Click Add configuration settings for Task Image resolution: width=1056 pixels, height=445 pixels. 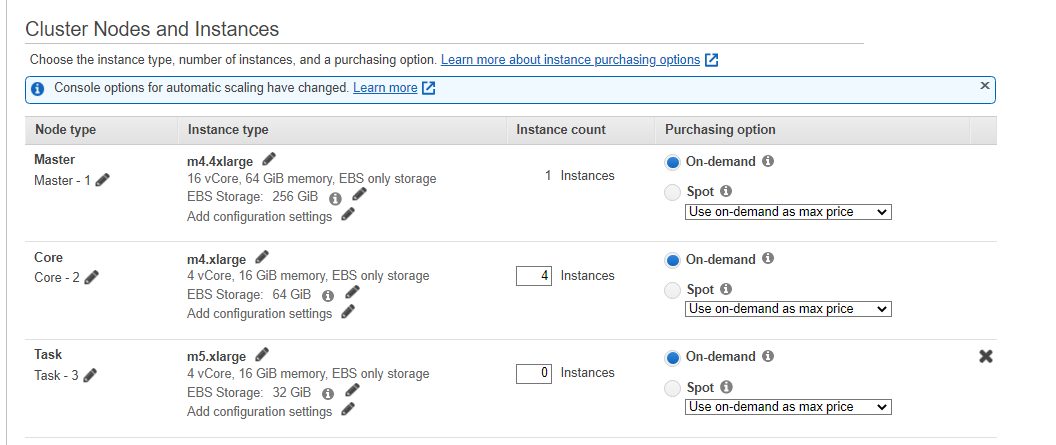click(259, 411)
